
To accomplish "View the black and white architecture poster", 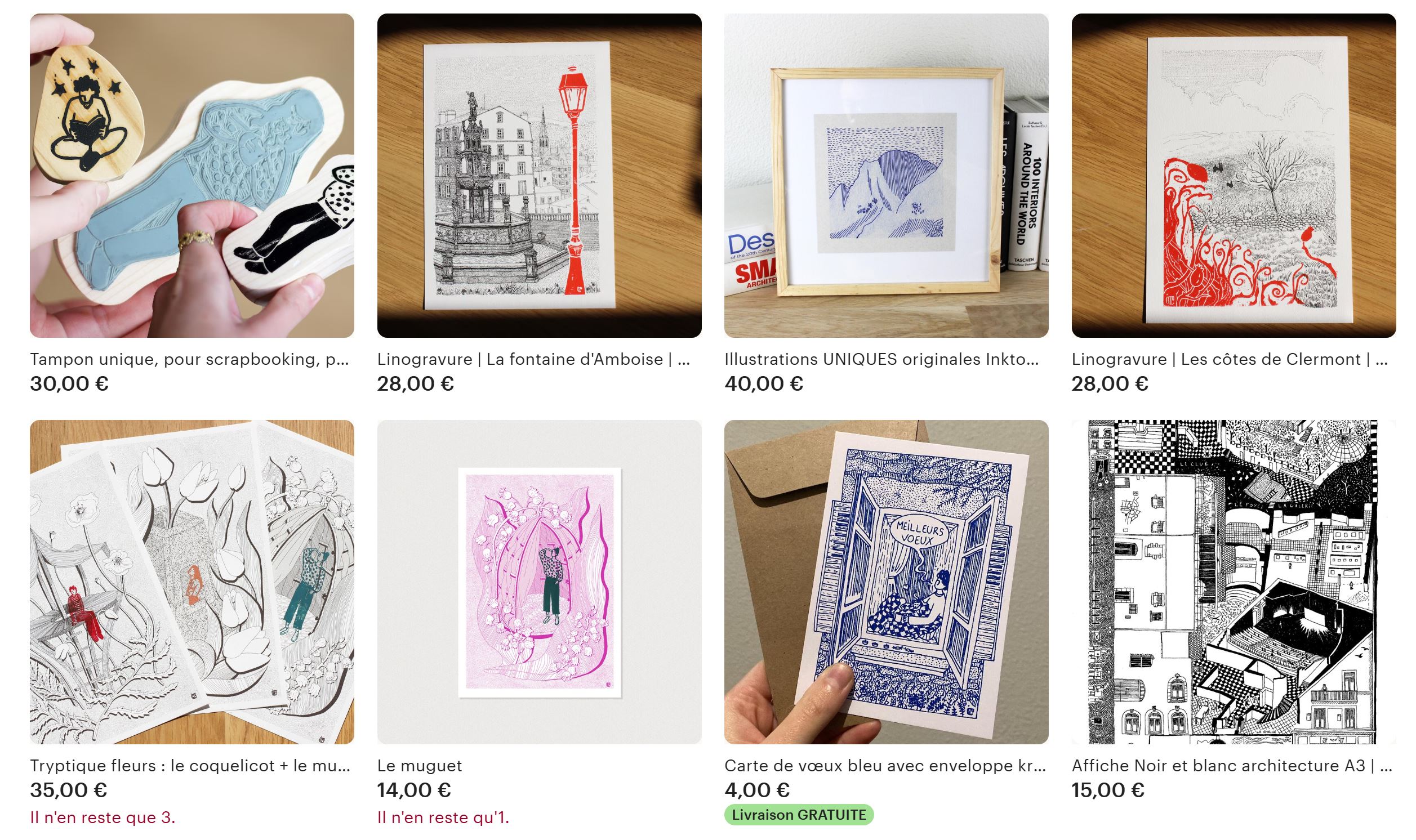I will (1233, 582).
